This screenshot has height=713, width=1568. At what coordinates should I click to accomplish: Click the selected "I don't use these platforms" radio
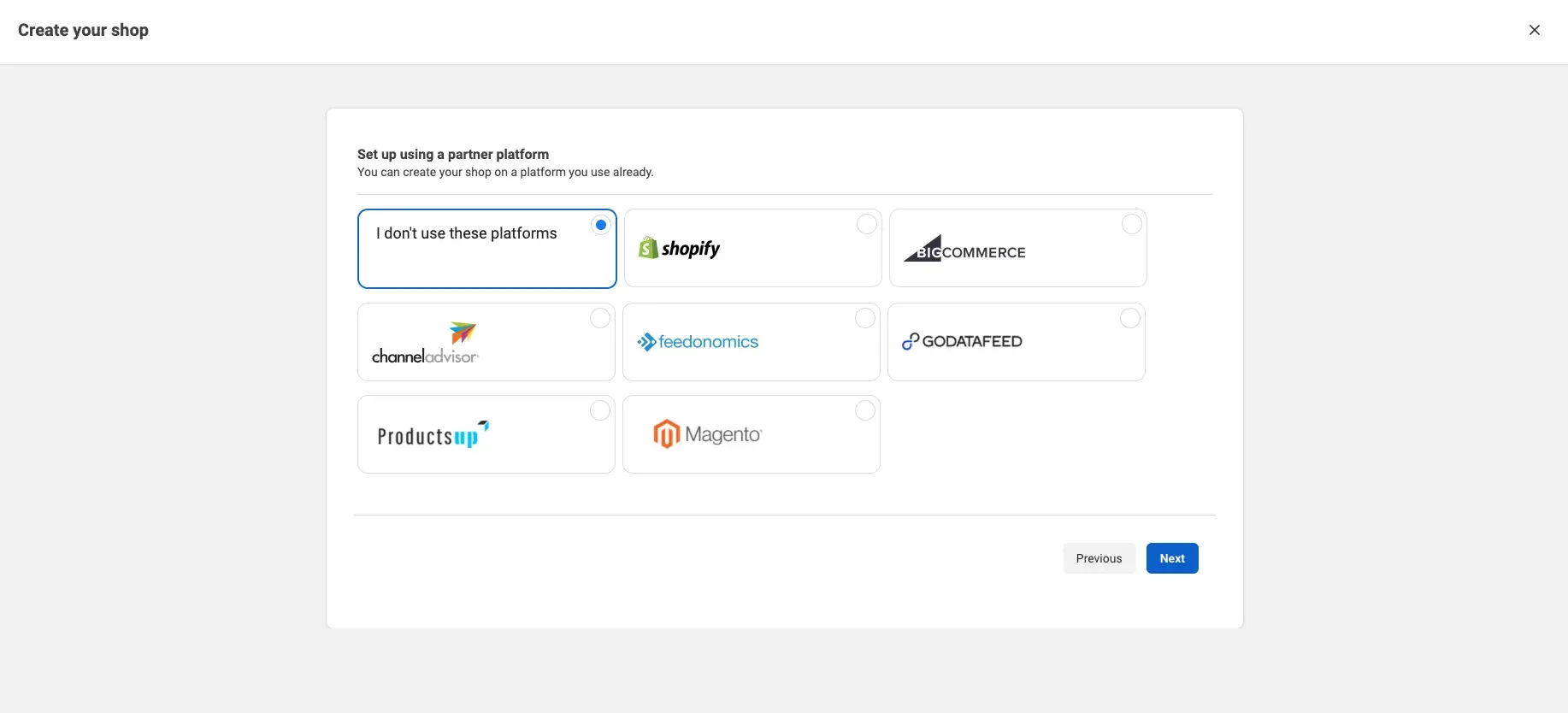click(601, 225)
